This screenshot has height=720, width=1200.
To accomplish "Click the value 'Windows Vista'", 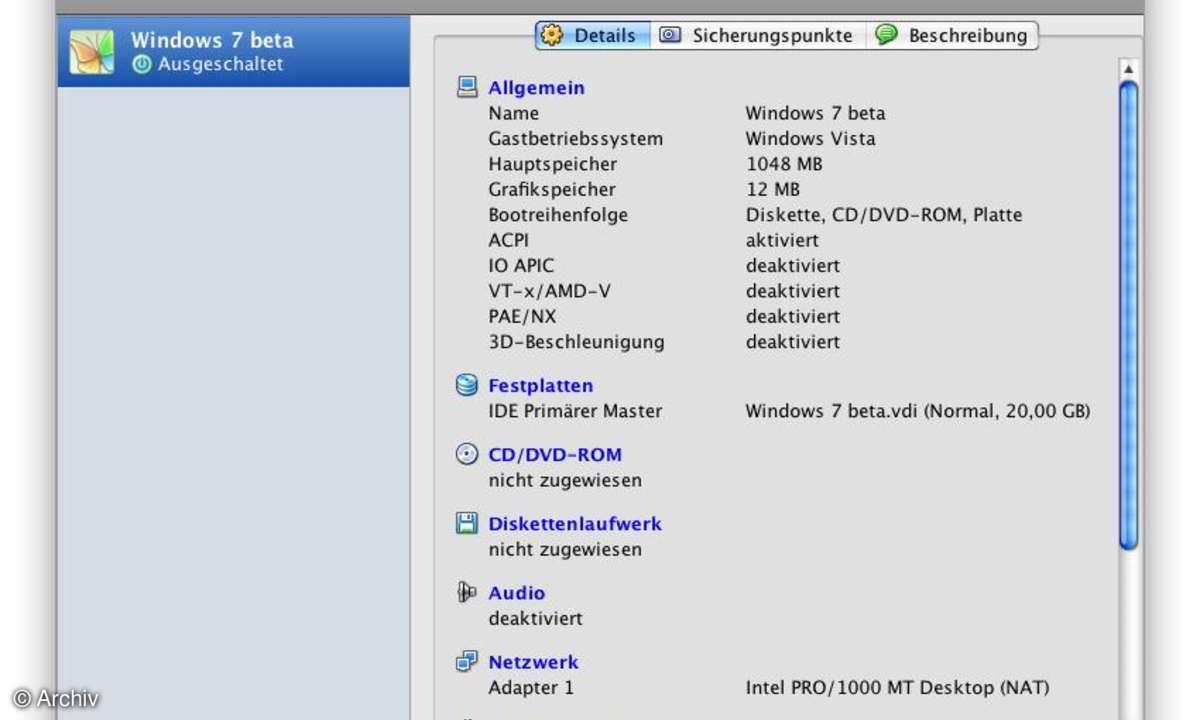I will (811, 139).
